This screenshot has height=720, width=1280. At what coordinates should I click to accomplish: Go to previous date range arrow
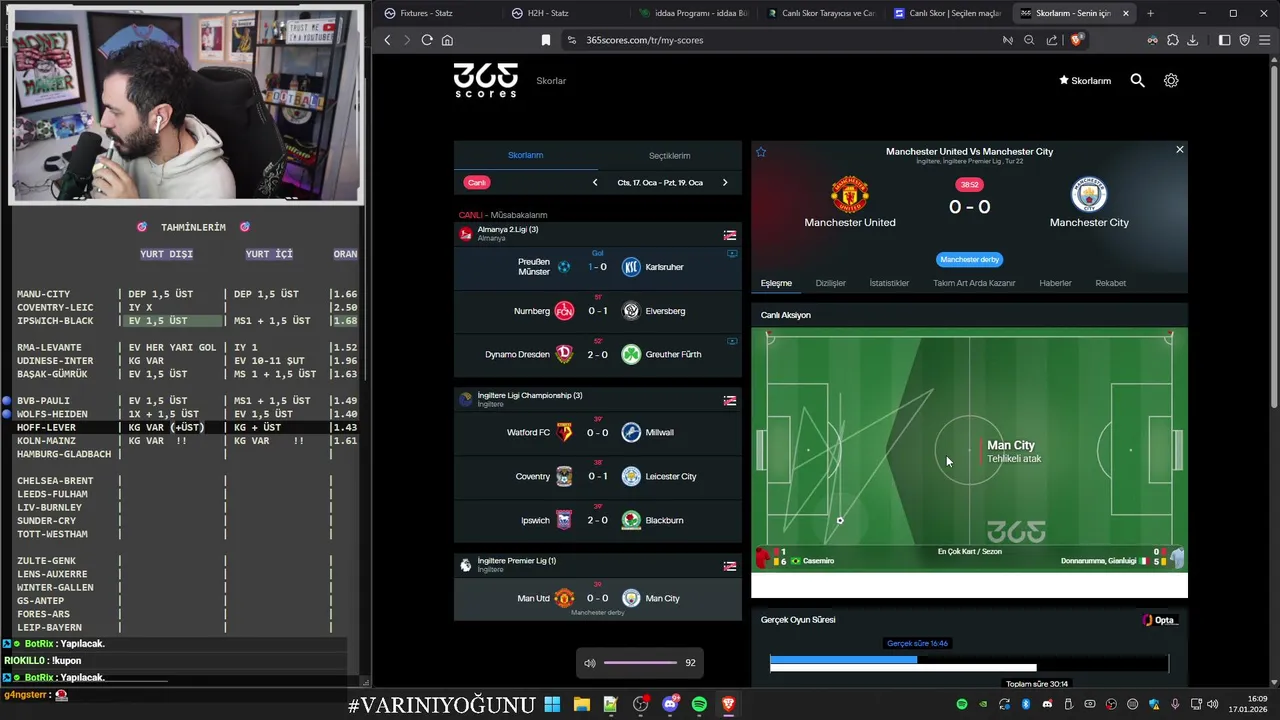[x=595, y=182]
